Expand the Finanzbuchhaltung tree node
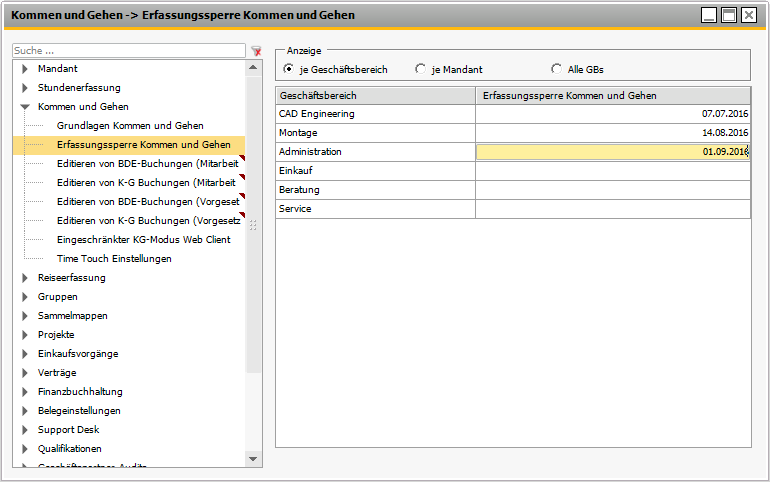Screen dimensions: 770x482 click(x=25, y=392)
